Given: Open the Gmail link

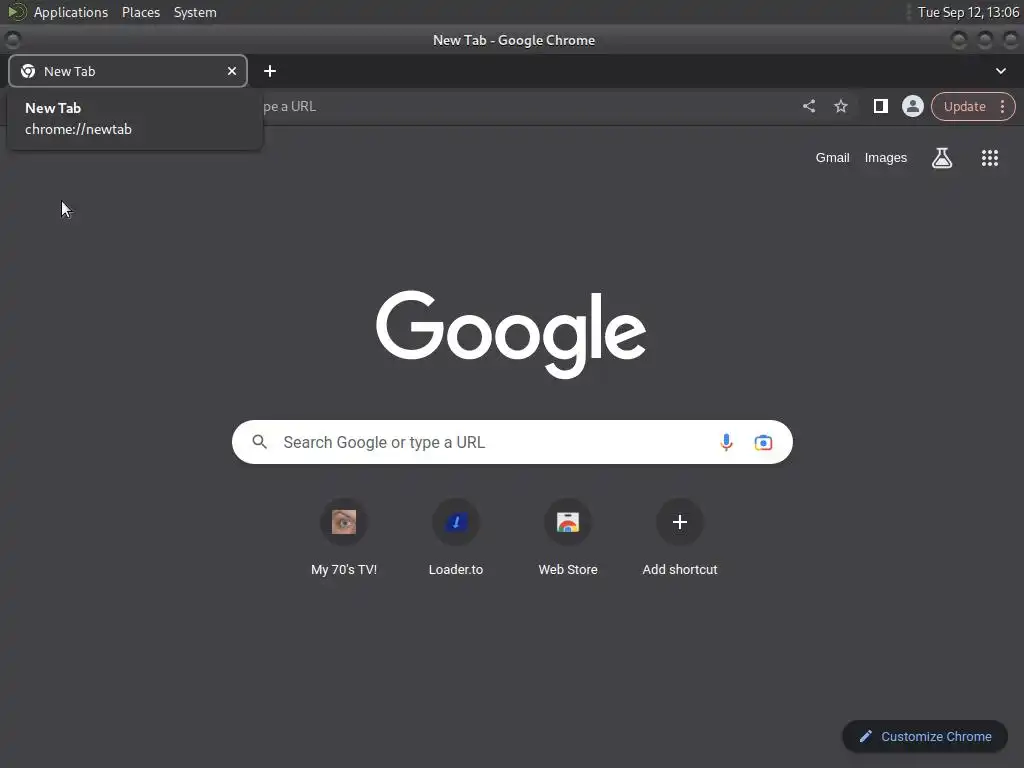Looking at the screenshot, I should [x=832, y=157].
